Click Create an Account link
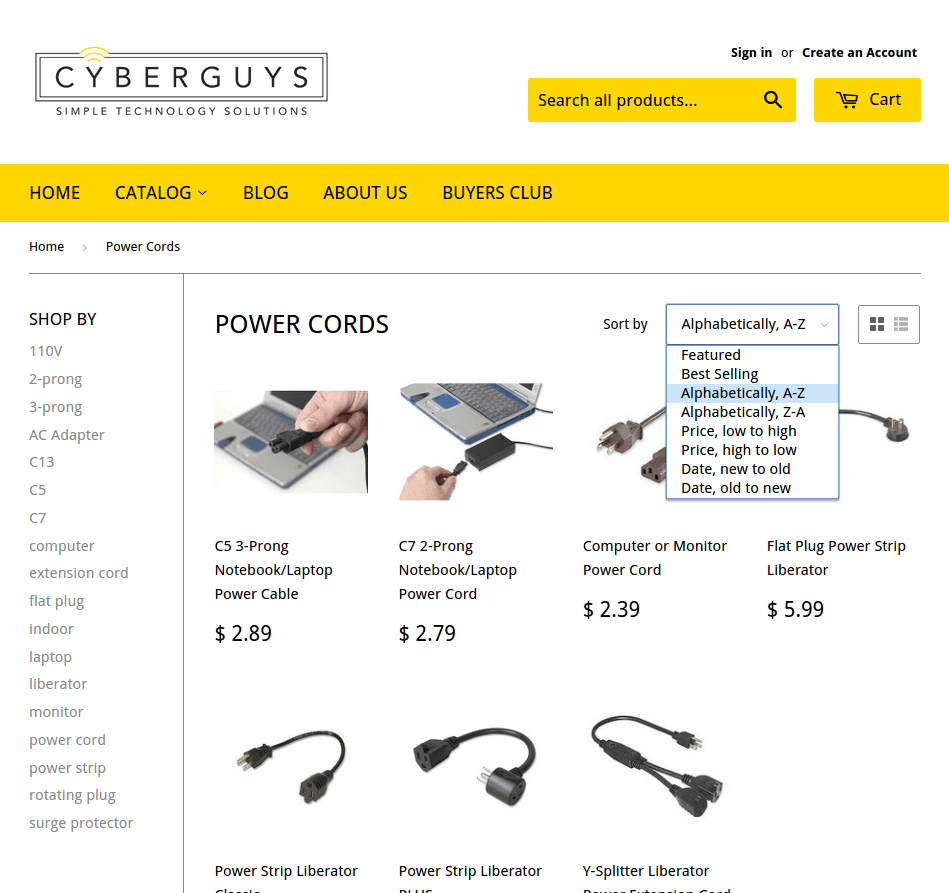The height and width of the screenshot is (893, 949). pos(859,53)
